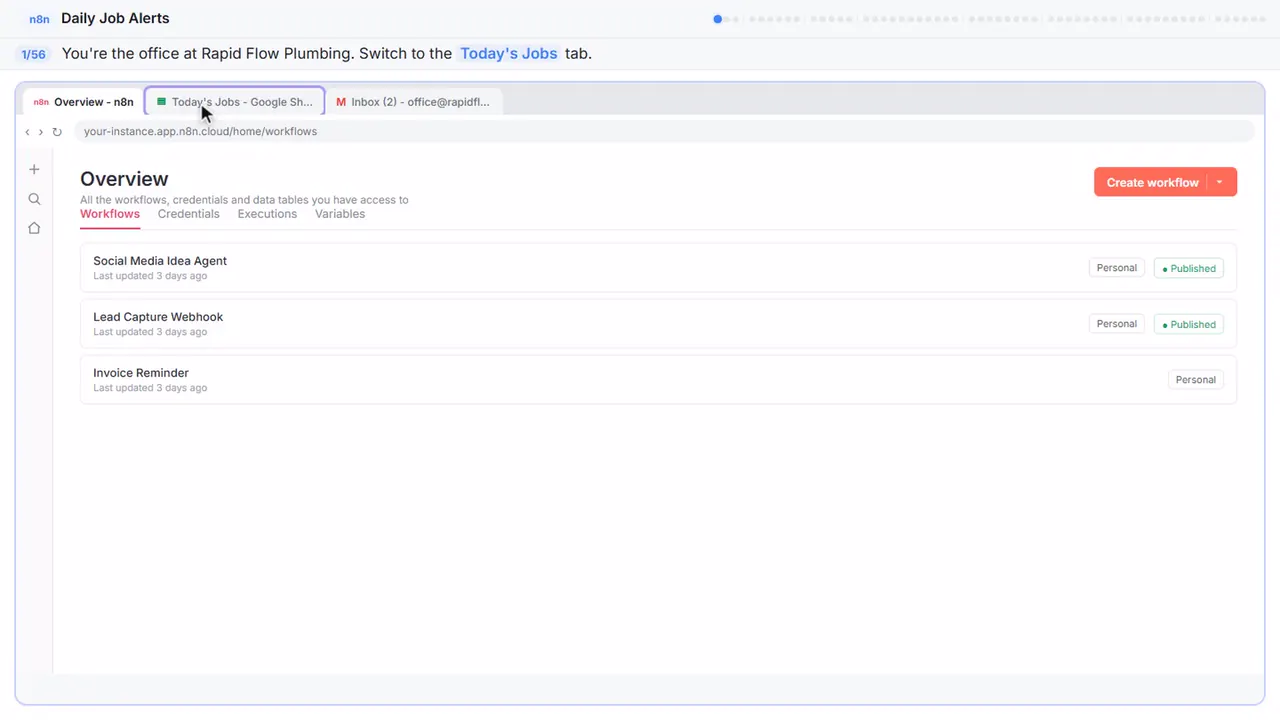Image resolution: width=1280 pixels, height=720 pixels.
Task: Open the Credentials tab
Action: tap(188, 214)
